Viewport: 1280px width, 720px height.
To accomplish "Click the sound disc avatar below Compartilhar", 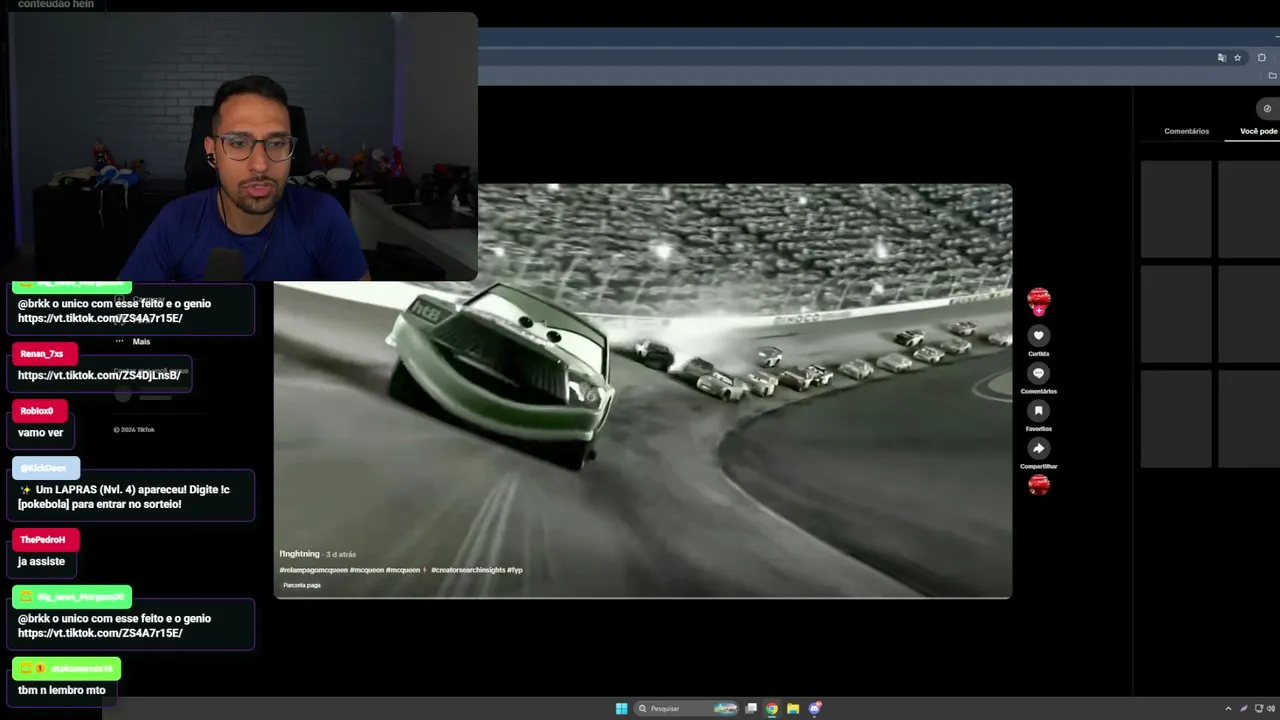I will (x=1039, y=485).
